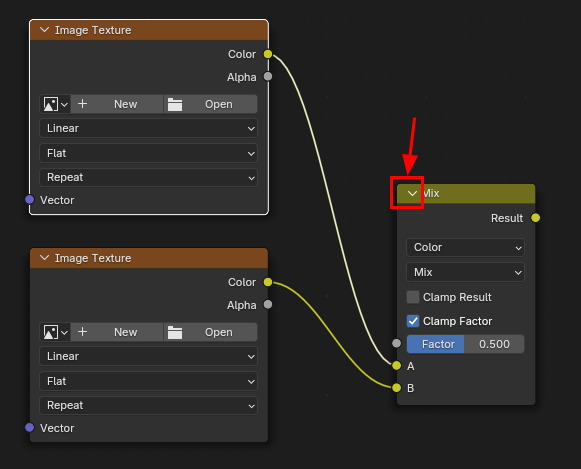Image resolution: width=581 pixels, height=469 pixels.
Task: Open Repeat extension dropdown in top Image Texture
Action: point(148,177)
